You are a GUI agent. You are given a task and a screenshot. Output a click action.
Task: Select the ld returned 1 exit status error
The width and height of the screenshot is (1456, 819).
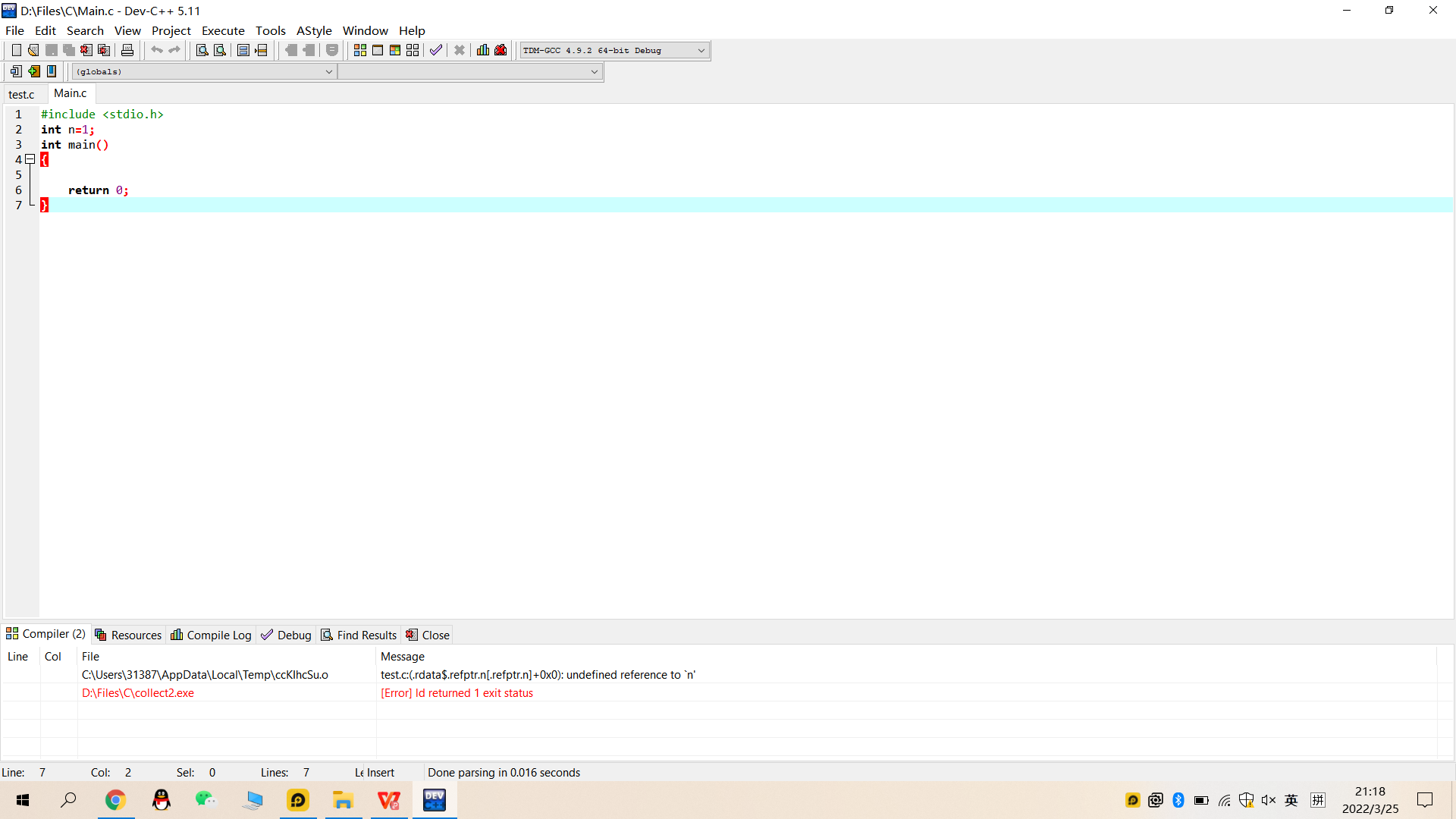pos(457,693)
